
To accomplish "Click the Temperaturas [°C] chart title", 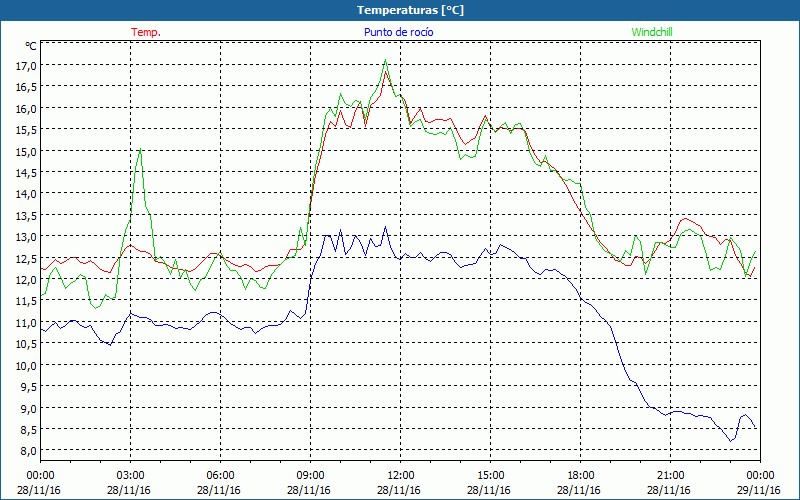I will [x=410, y=10].
